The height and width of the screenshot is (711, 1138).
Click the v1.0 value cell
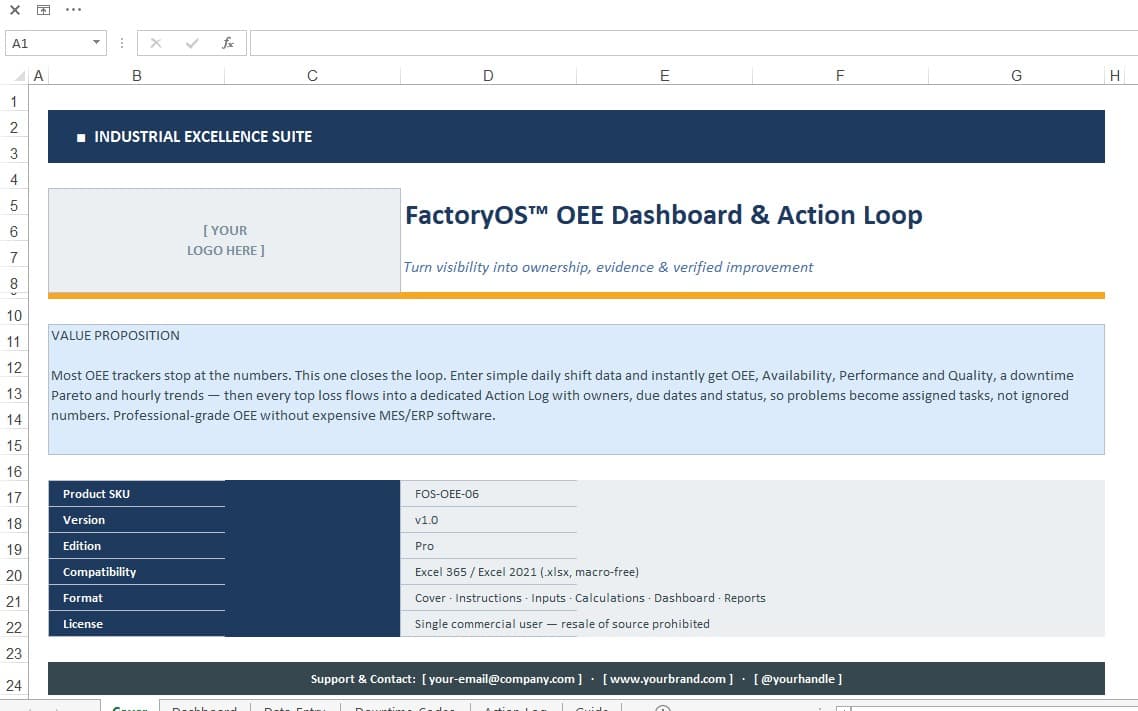click(x=488, y=519)
